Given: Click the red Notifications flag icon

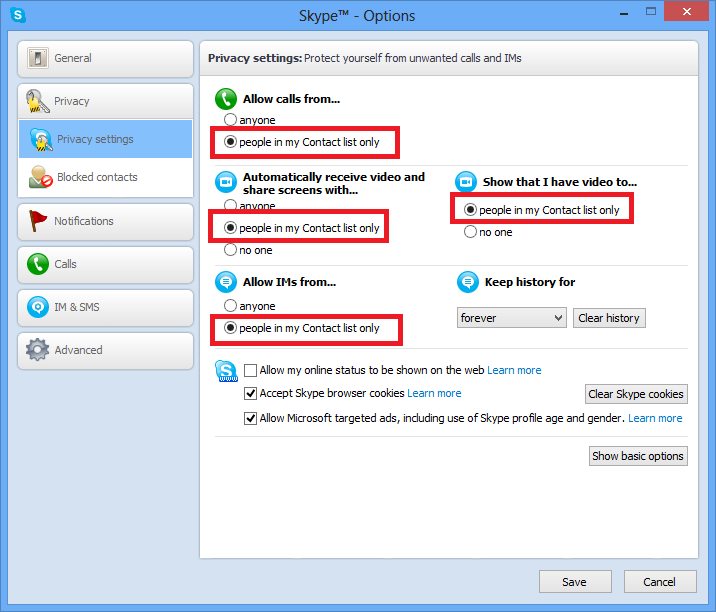Looking at the screenshot, I should 37,221.
